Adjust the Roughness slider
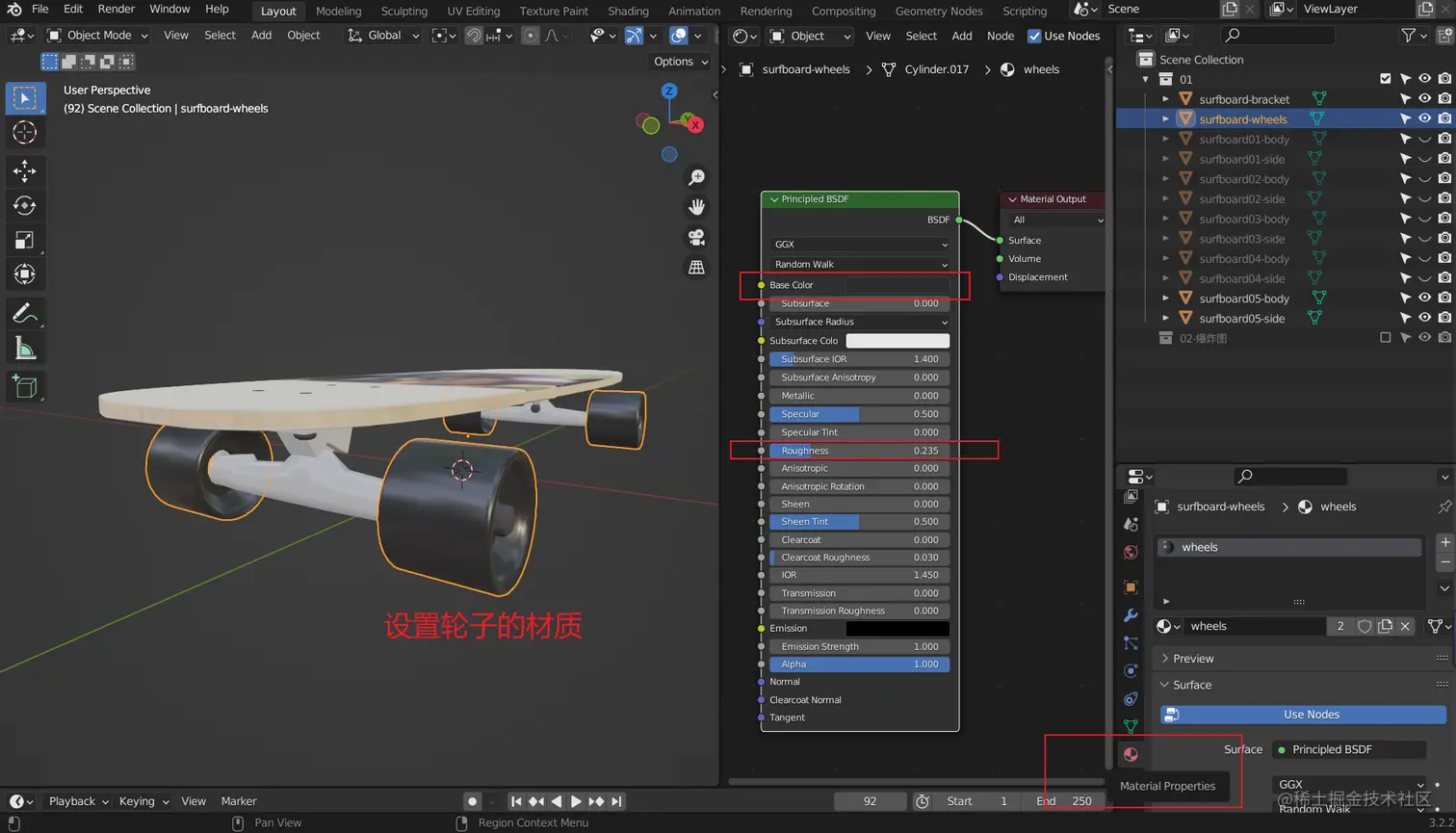This screenshot has width=1456, height=833. pyautogui.click(x=860, y=451)
